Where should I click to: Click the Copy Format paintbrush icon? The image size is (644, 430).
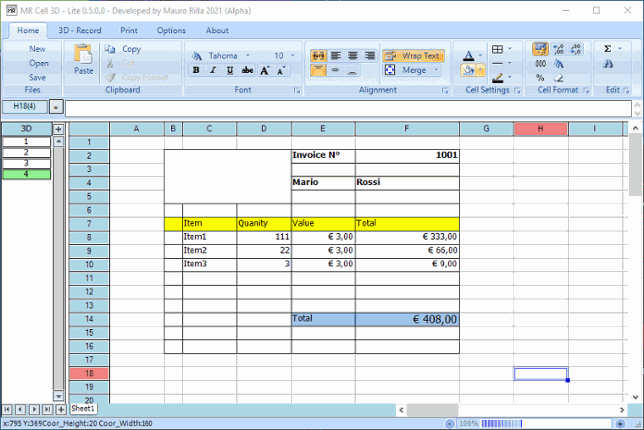tap(110, 77)
